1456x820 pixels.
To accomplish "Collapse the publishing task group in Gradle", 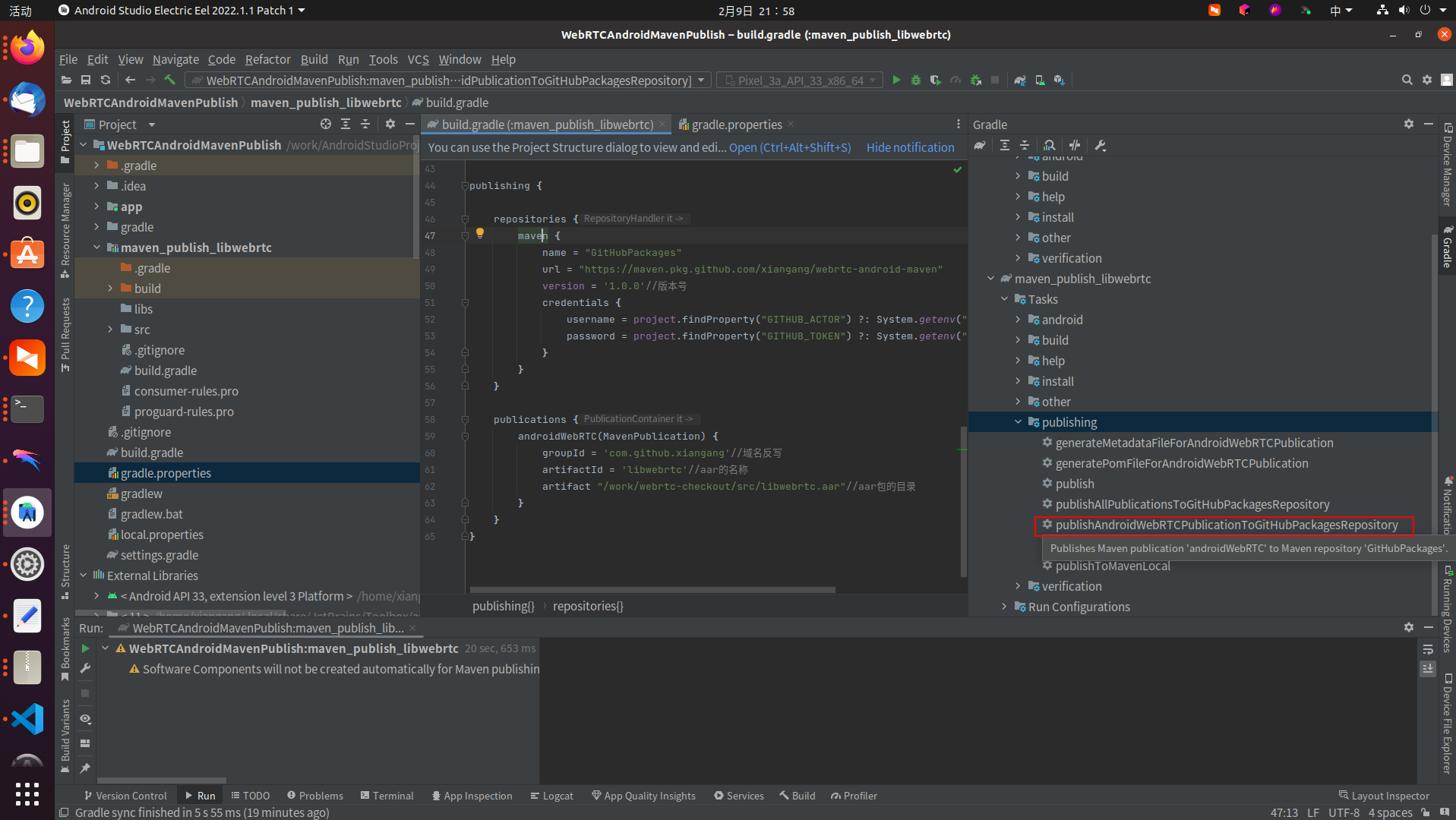I will tap(1018, 422).
